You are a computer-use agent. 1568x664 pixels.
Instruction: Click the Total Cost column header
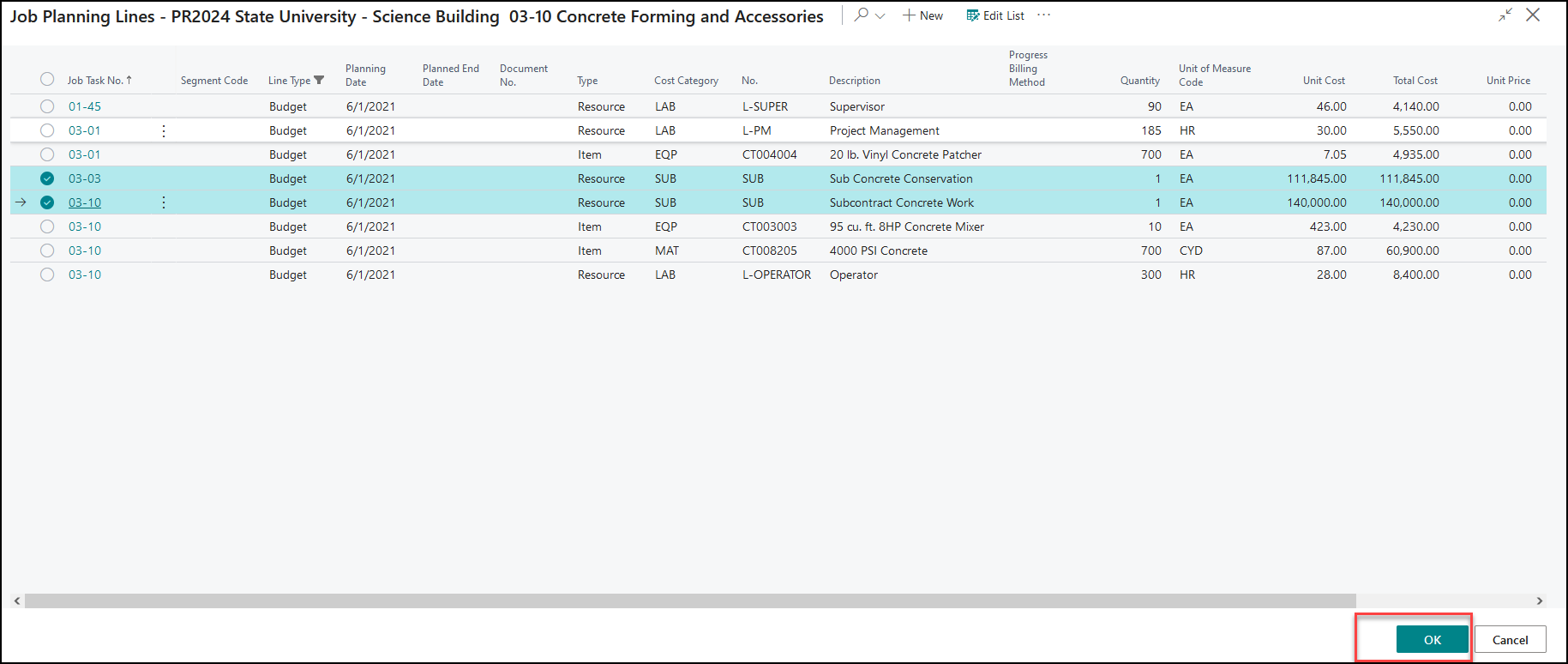point(1415,81)
